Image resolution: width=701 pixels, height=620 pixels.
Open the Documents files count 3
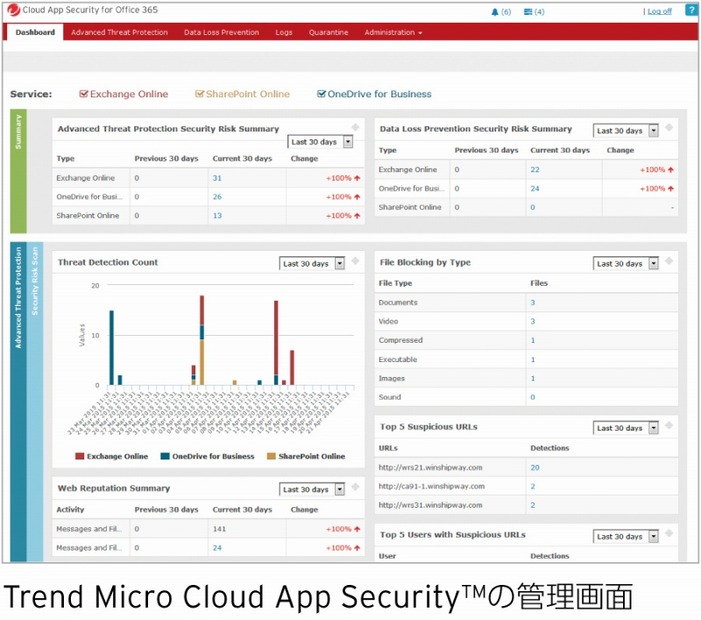point(532,303)
